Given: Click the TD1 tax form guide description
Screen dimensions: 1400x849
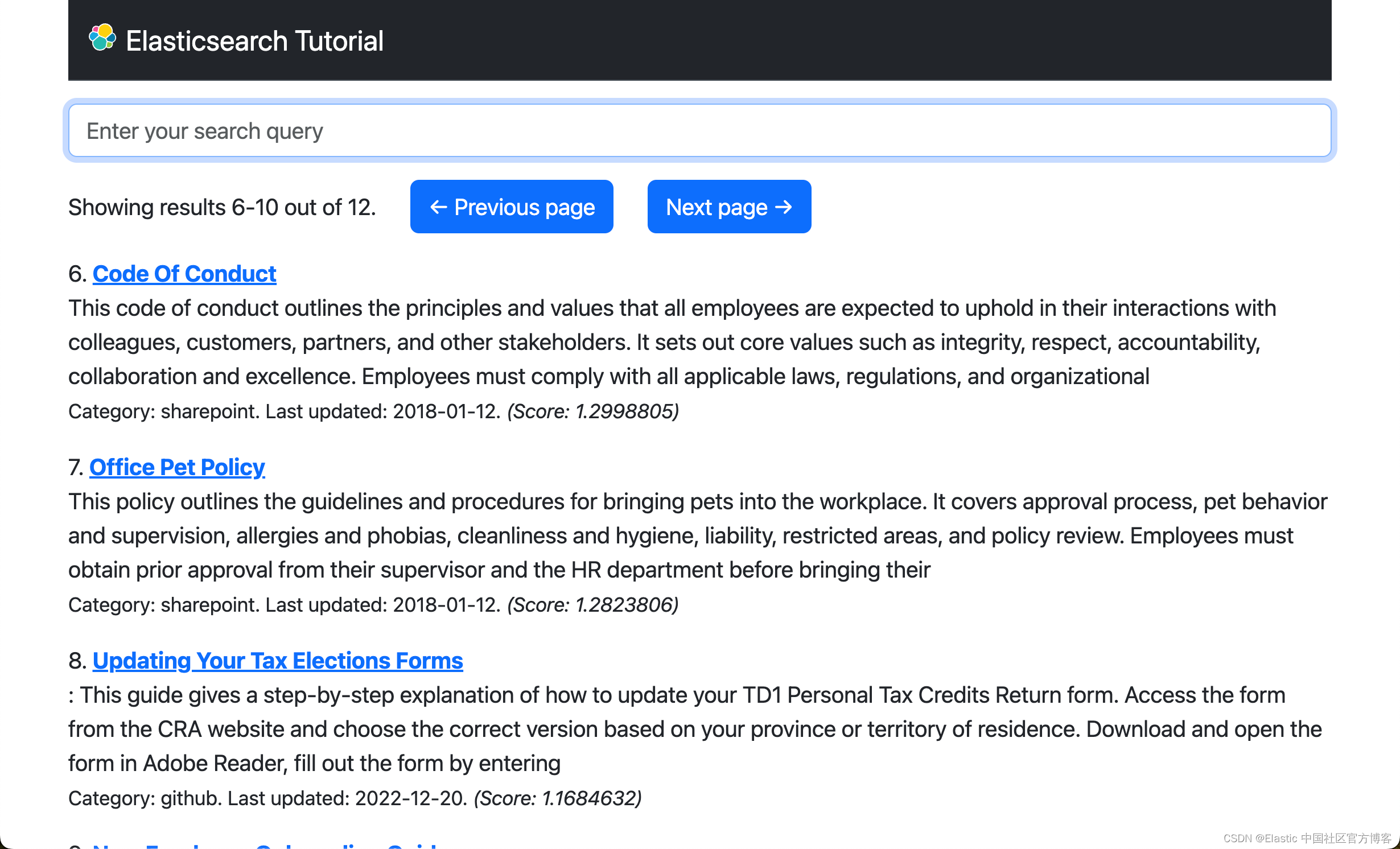Looking at the screenshot, I should click(683, 729).
